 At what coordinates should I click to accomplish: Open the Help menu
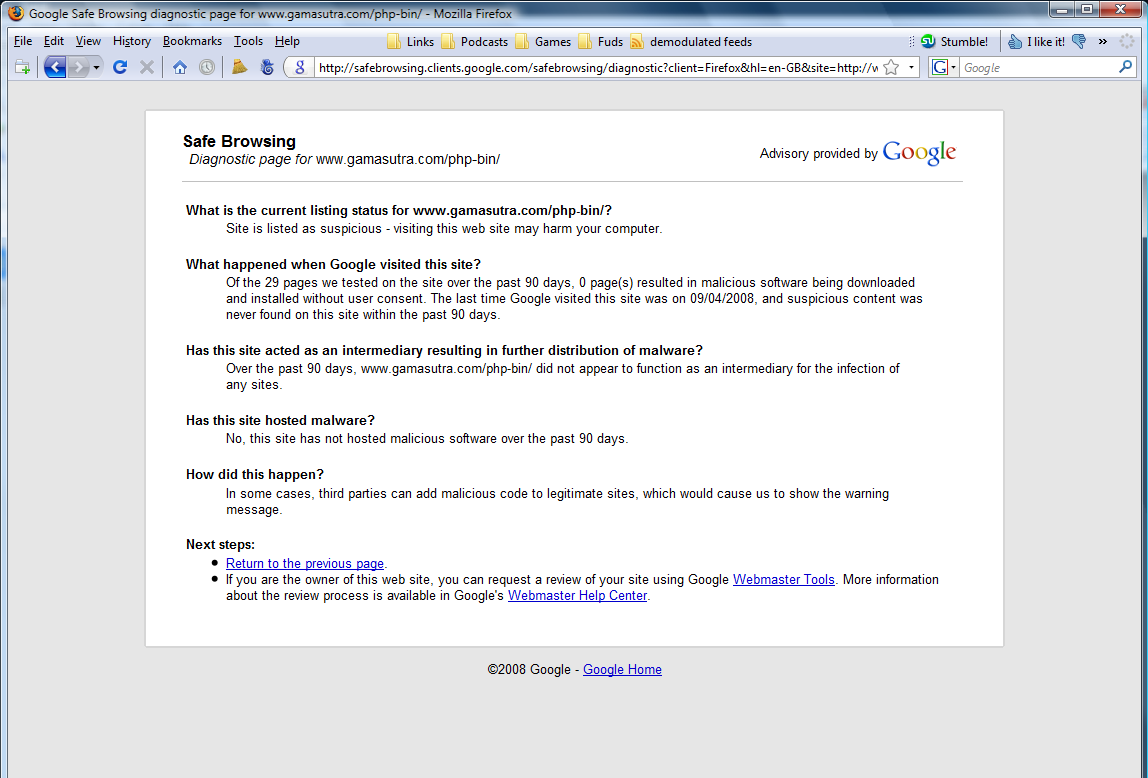(287, 41)
